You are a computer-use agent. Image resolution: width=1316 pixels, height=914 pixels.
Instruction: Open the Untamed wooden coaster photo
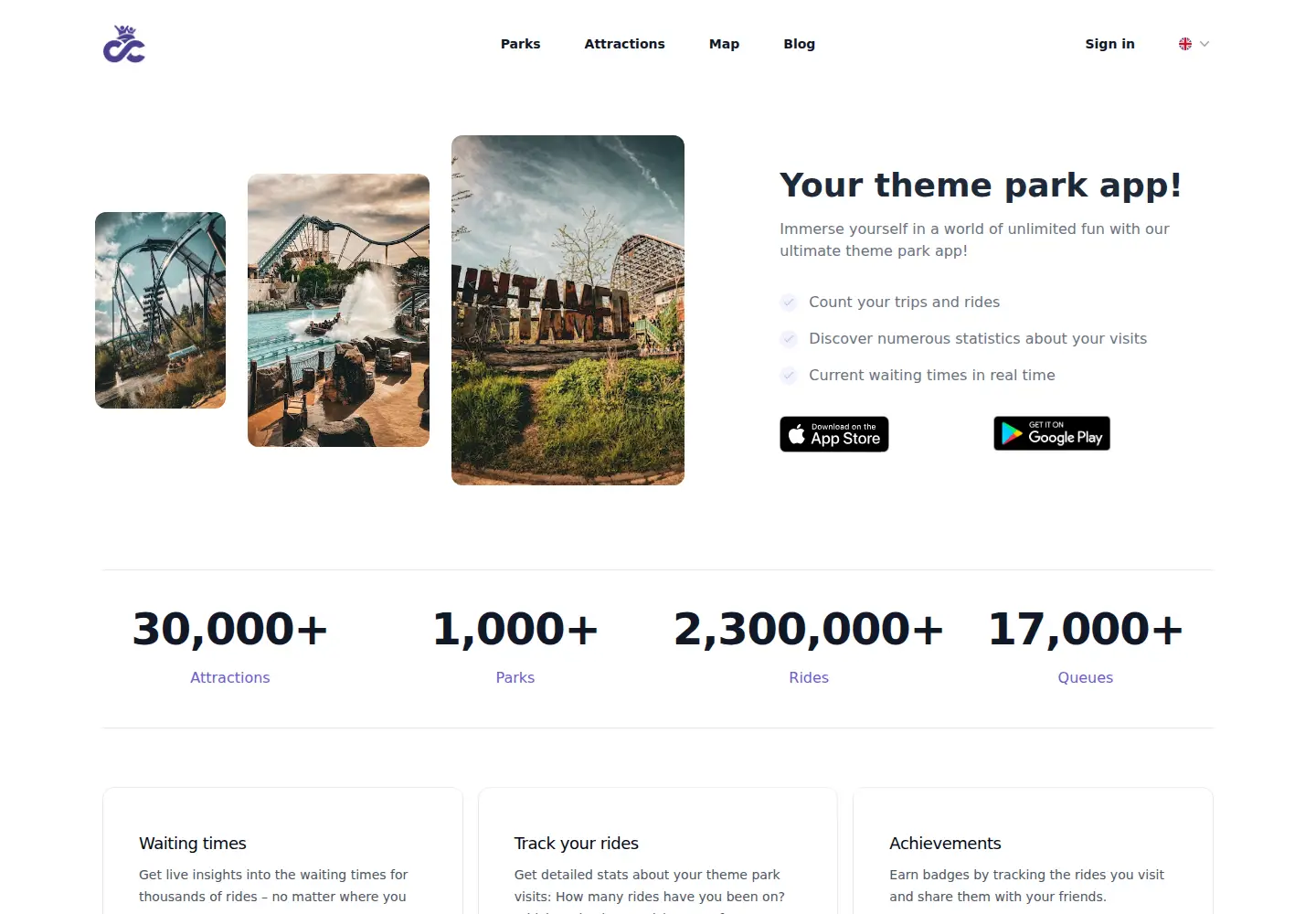click(568, 310)
